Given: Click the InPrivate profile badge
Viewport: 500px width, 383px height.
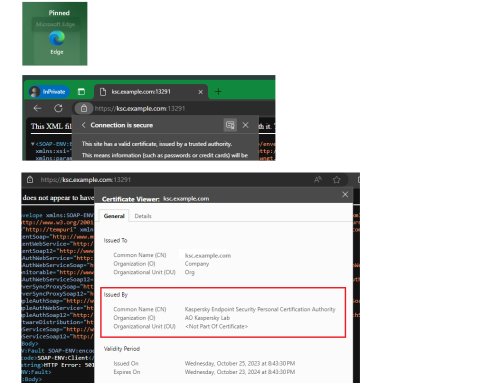Looking at the screenshot, I should click(x=49, y=92).
